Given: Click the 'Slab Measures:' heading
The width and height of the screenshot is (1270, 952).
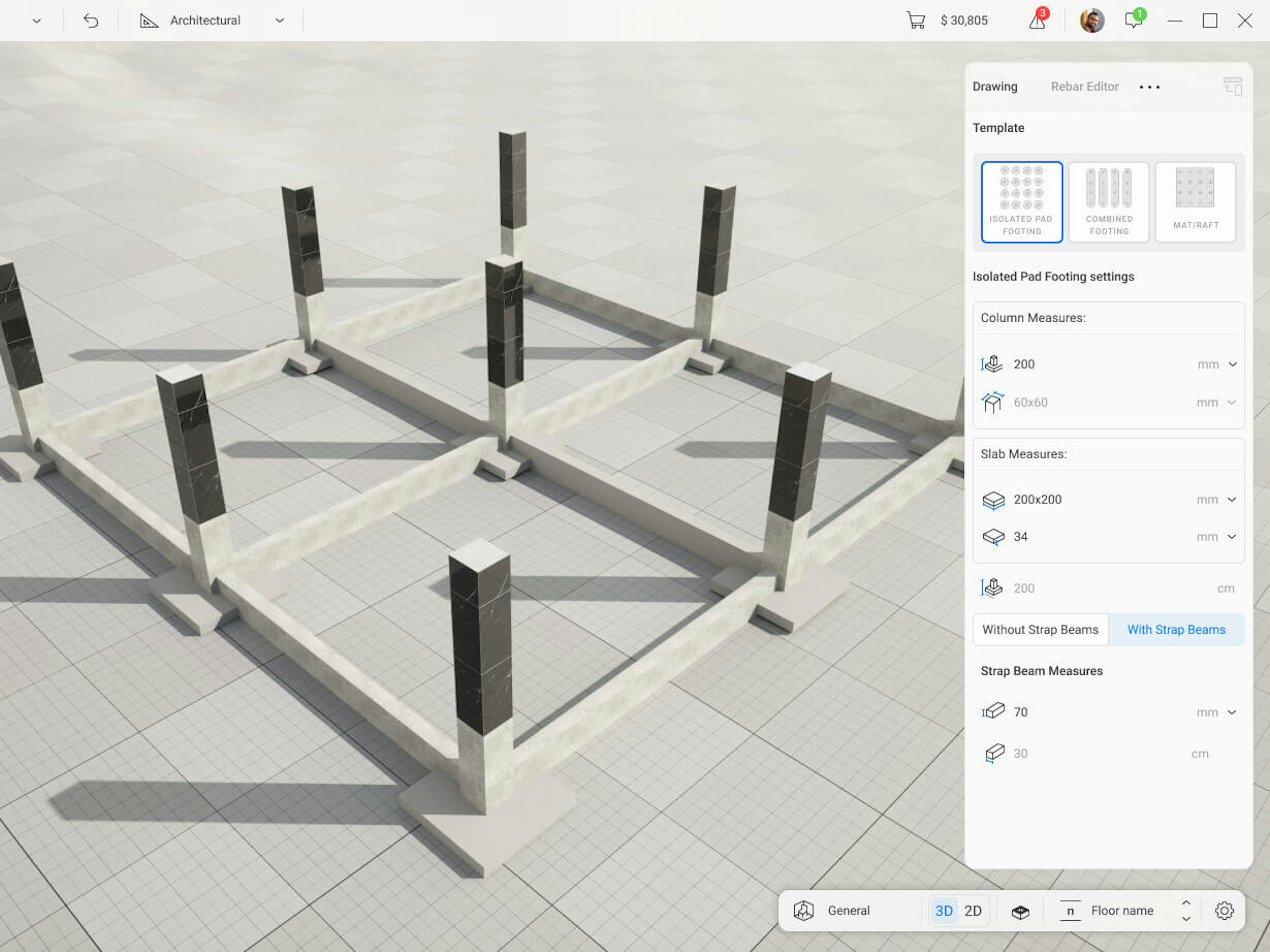Looking at the screenshot, I should (1024, 454).
